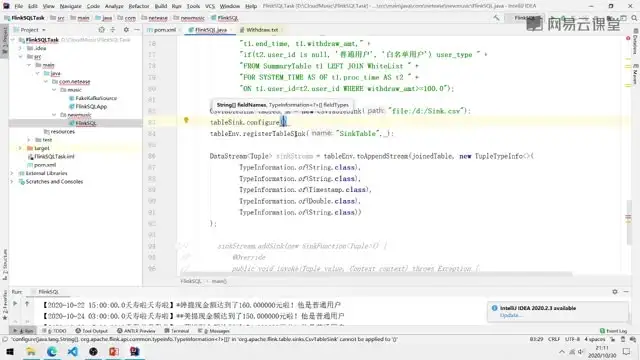Screen dimensions: 640x360
Task: Switch to IntelliJ IDEA taskbar icon
Action: point(135,351)
